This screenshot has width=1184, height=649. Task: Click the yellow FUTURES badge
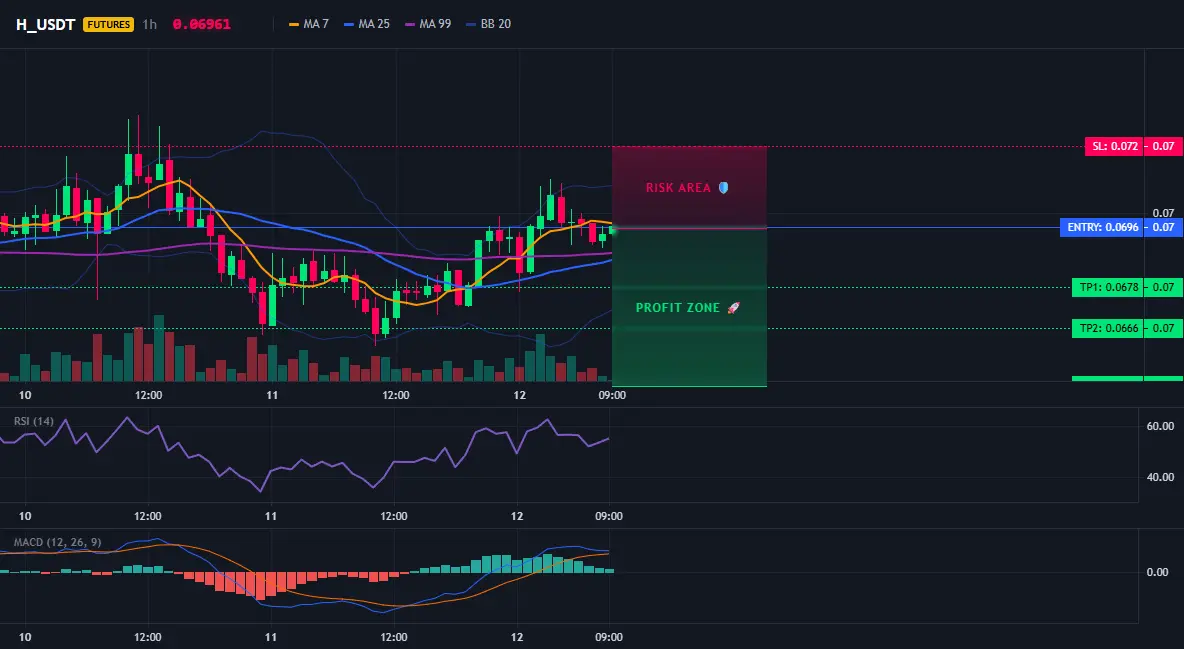pyautogui.click(x=109, y=24)
